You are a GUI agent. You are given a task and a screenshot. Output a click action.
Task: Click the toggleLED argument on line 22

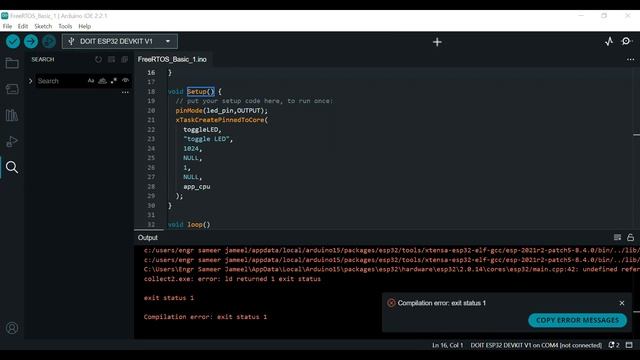(x=202, y=129)
